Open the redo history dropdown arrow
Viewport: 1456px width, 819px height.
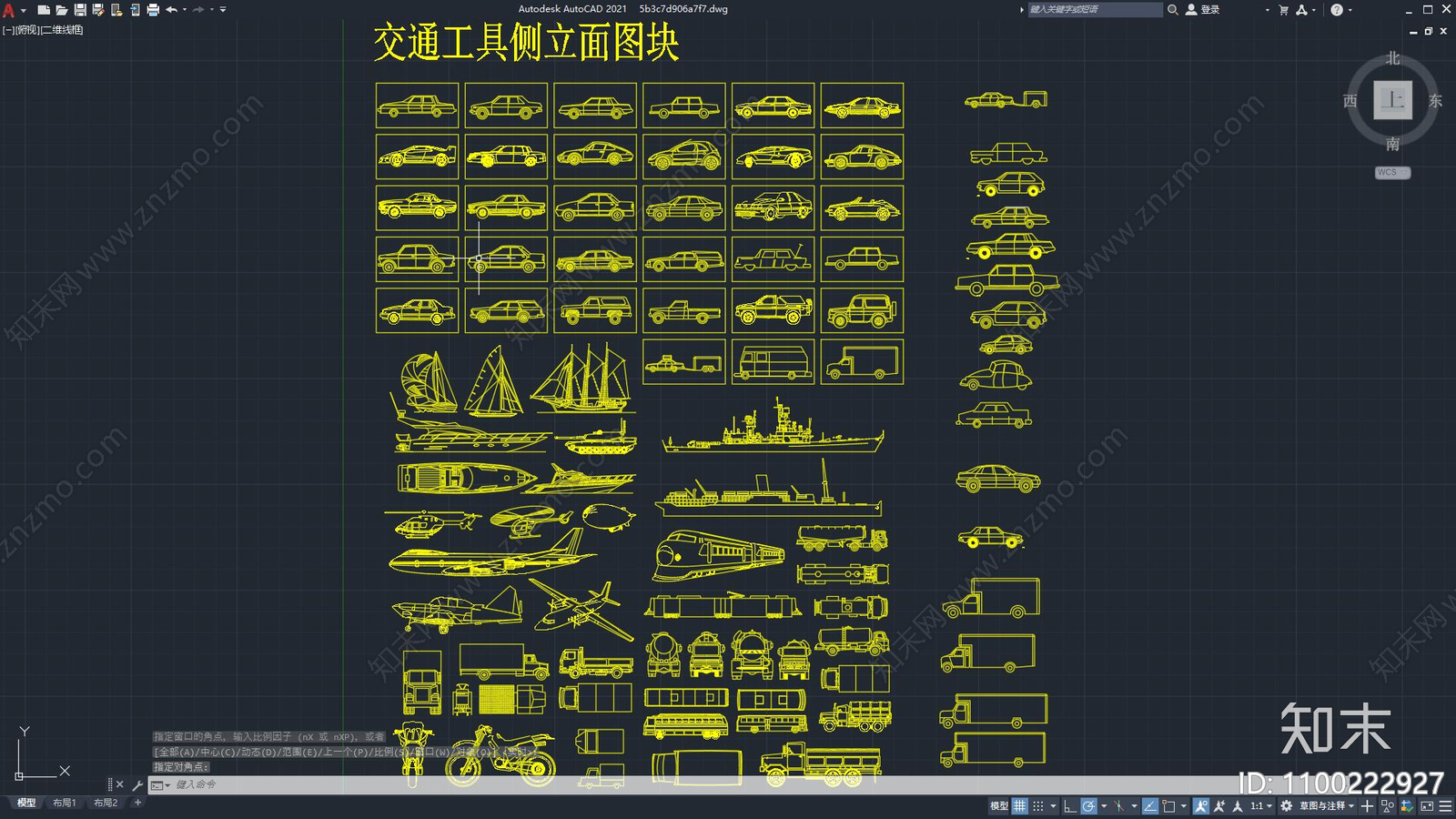tap(212, 9)
